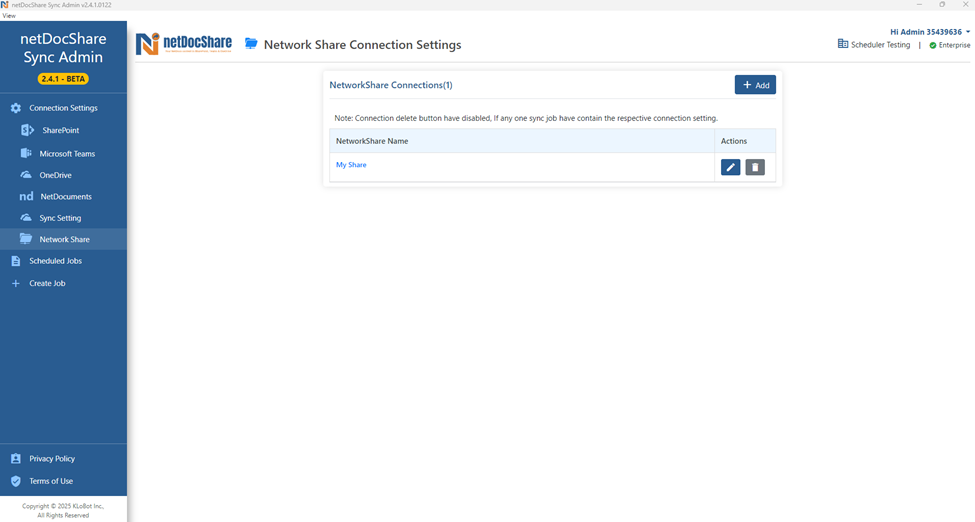Click the Microsoft Teams icon in sidebar

pos(26,153)
